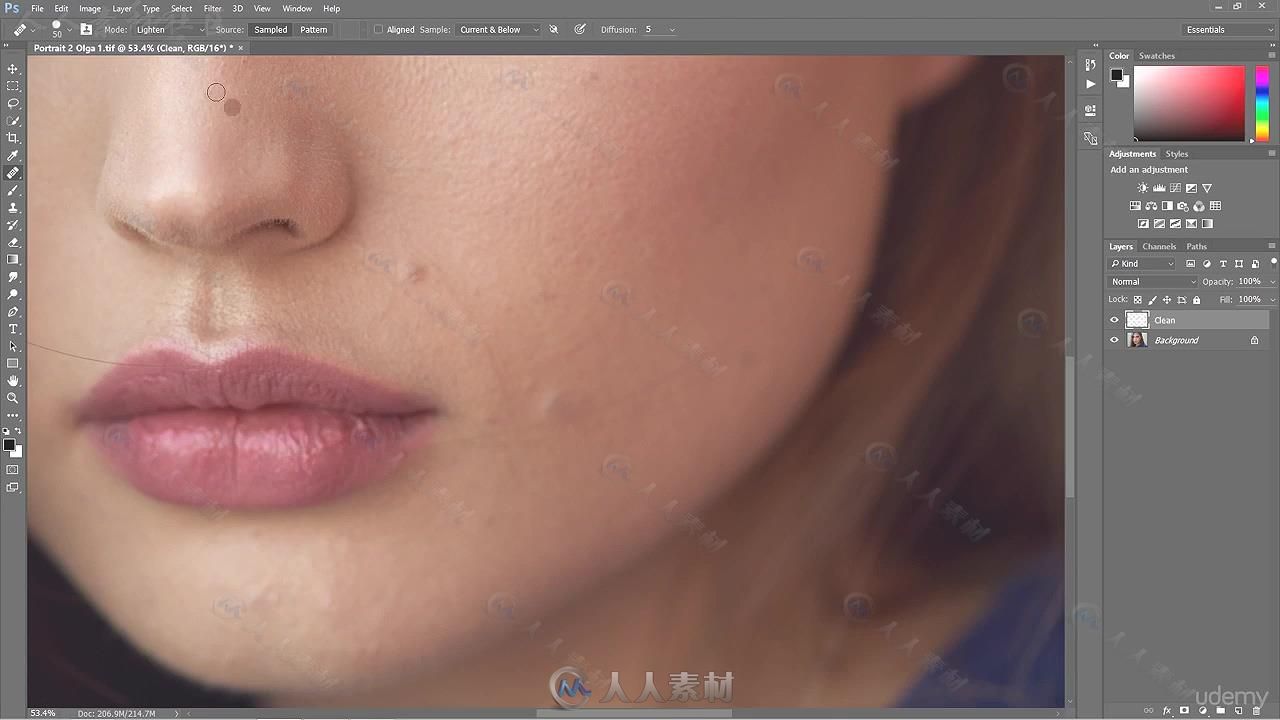Hide the Background layer
This screenshot has width=1280, height=720.
click(1115, 340)
